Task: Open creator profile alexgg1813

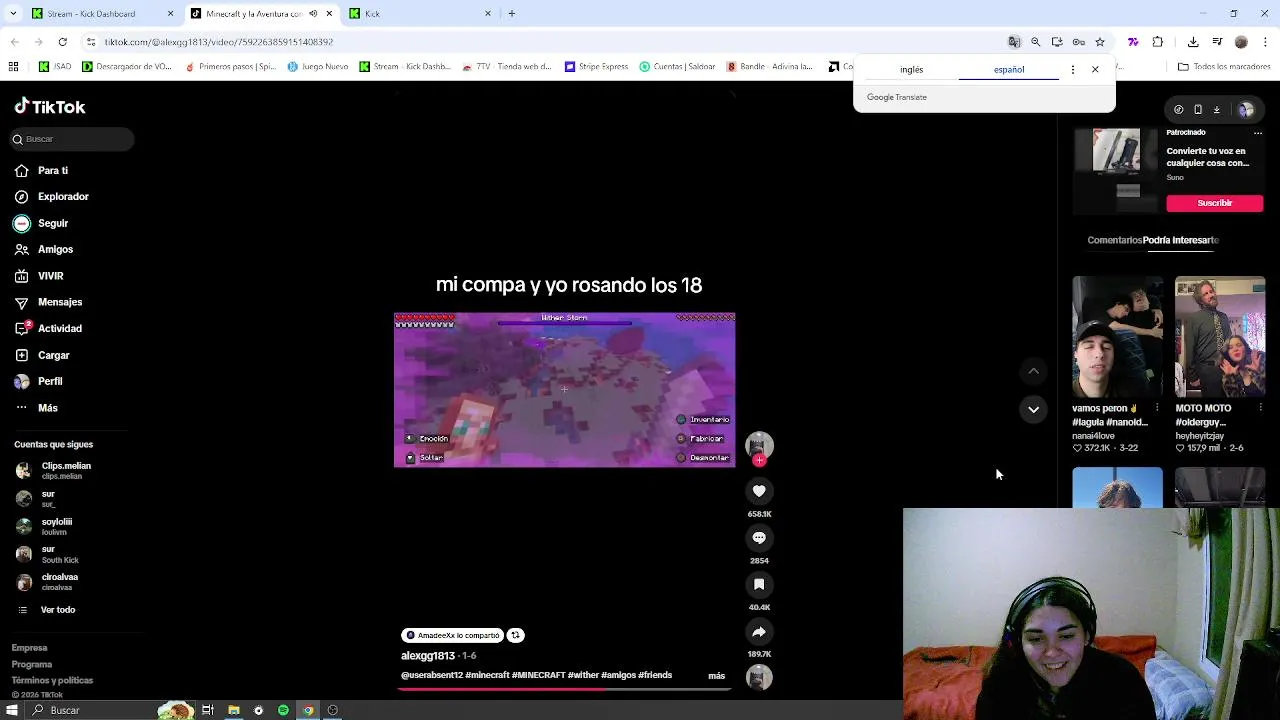Action: pyautogui.click(x=428, y=656)
